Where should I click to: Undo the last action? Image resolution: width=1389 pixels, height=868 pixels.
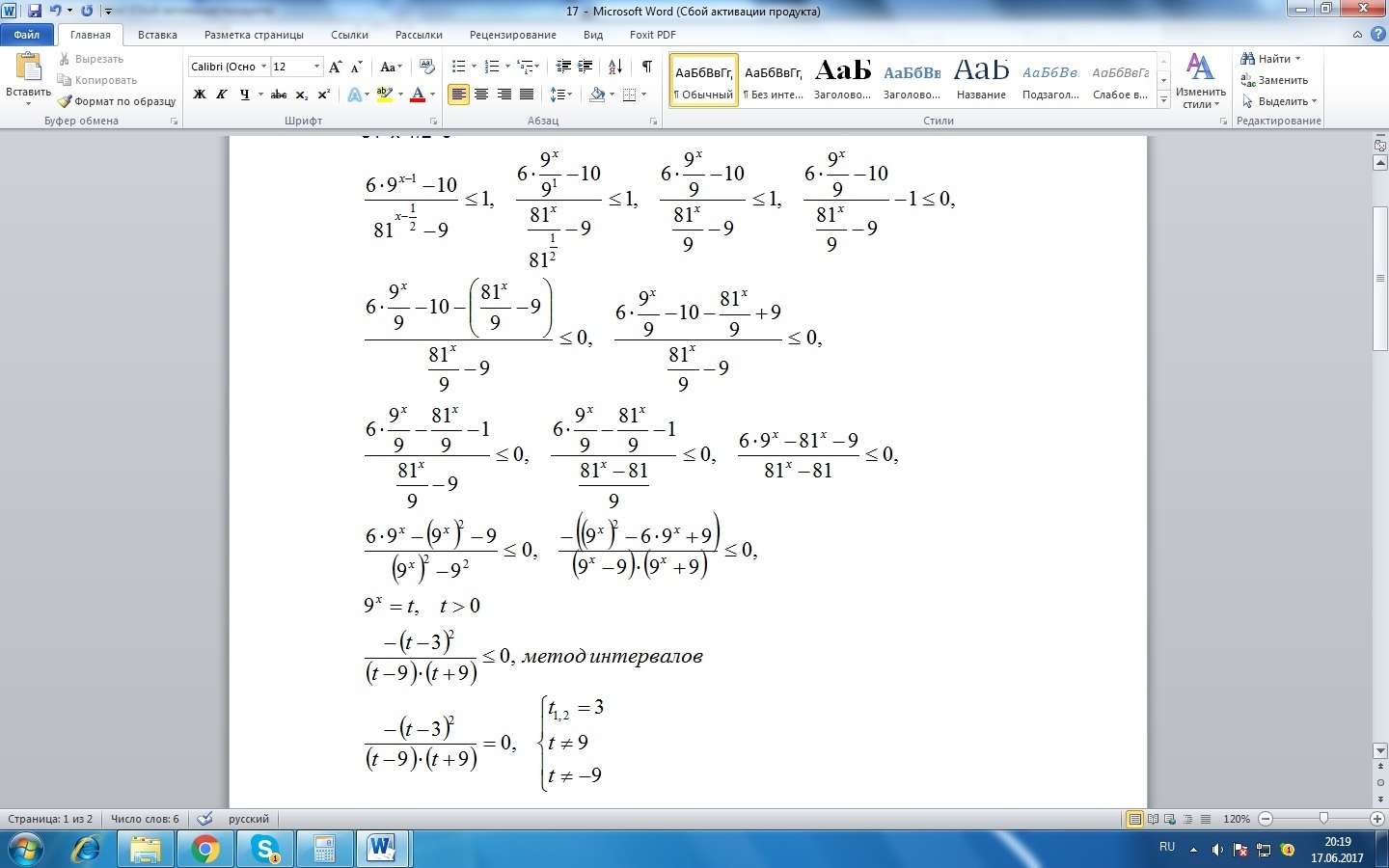click(55, 11)
